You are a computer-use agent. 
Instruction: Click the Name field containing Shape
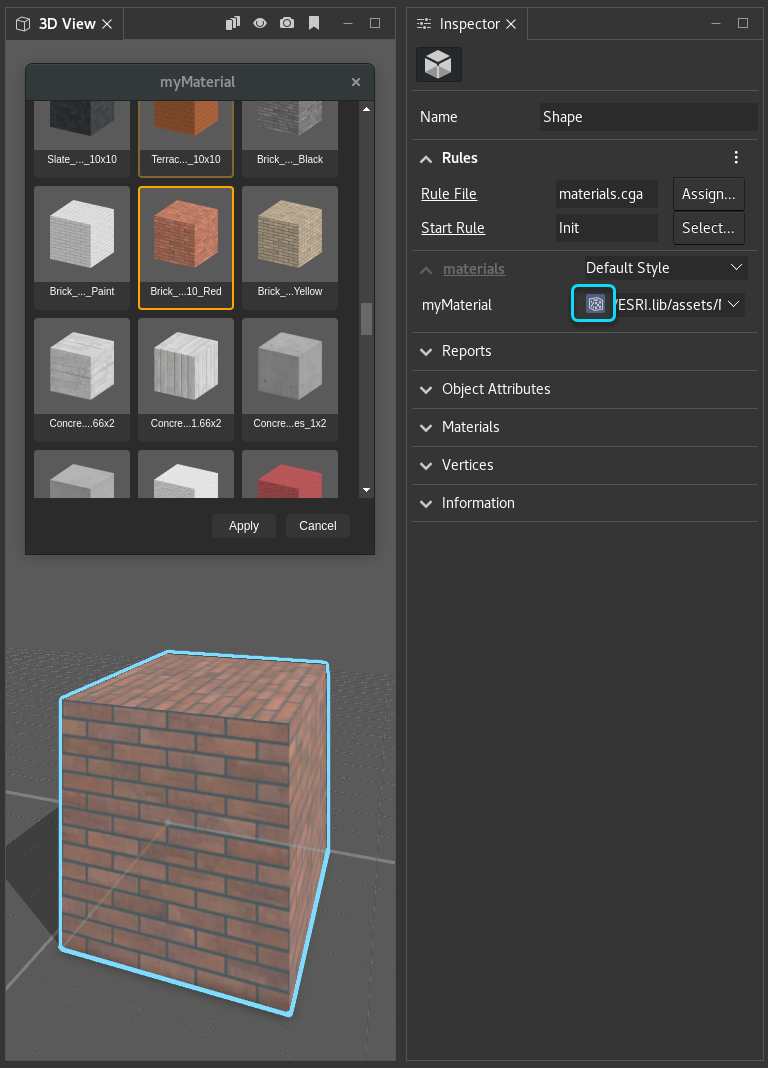tap(647, 117)
